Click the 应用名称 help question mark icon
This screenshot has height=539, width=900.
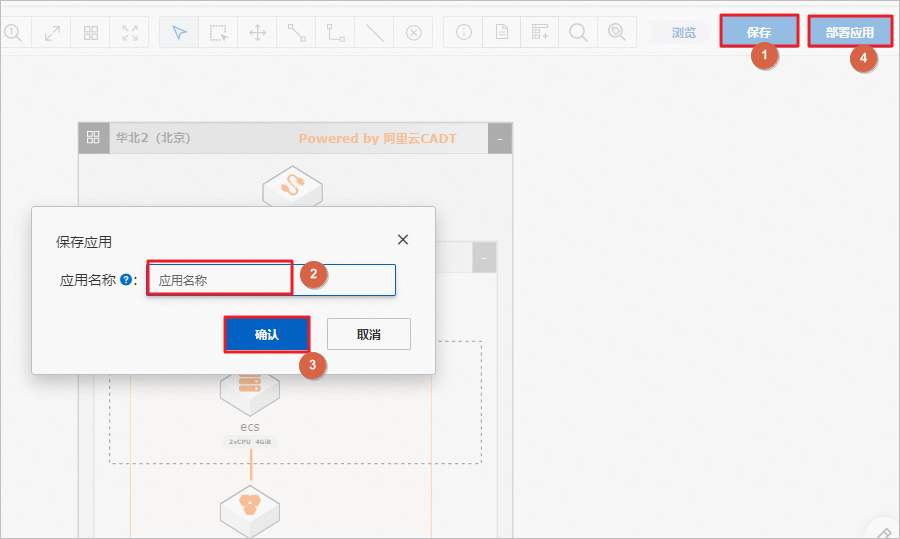[x=126, y=280]
